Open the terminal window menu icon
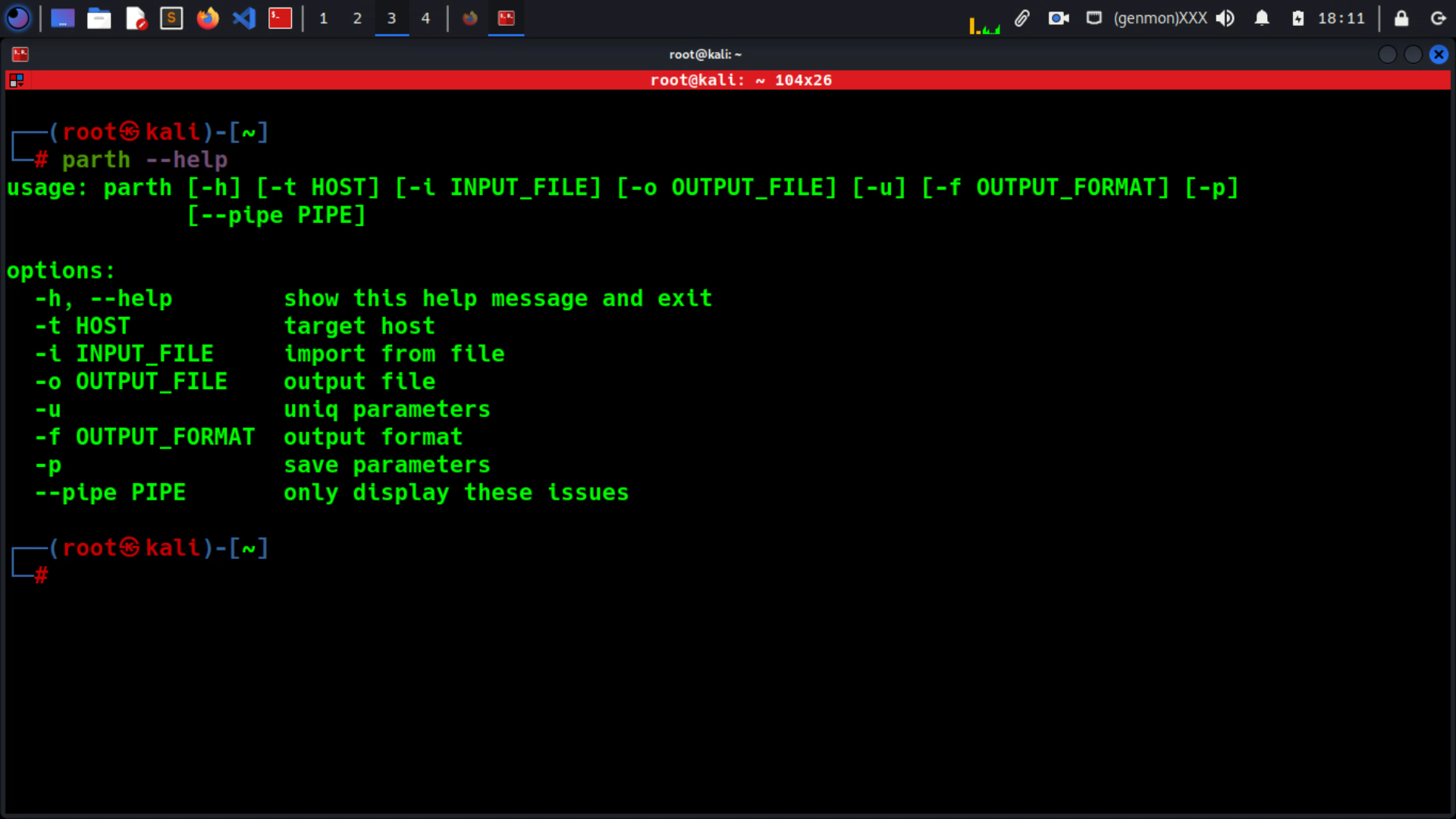 click(x=20, y=54)
